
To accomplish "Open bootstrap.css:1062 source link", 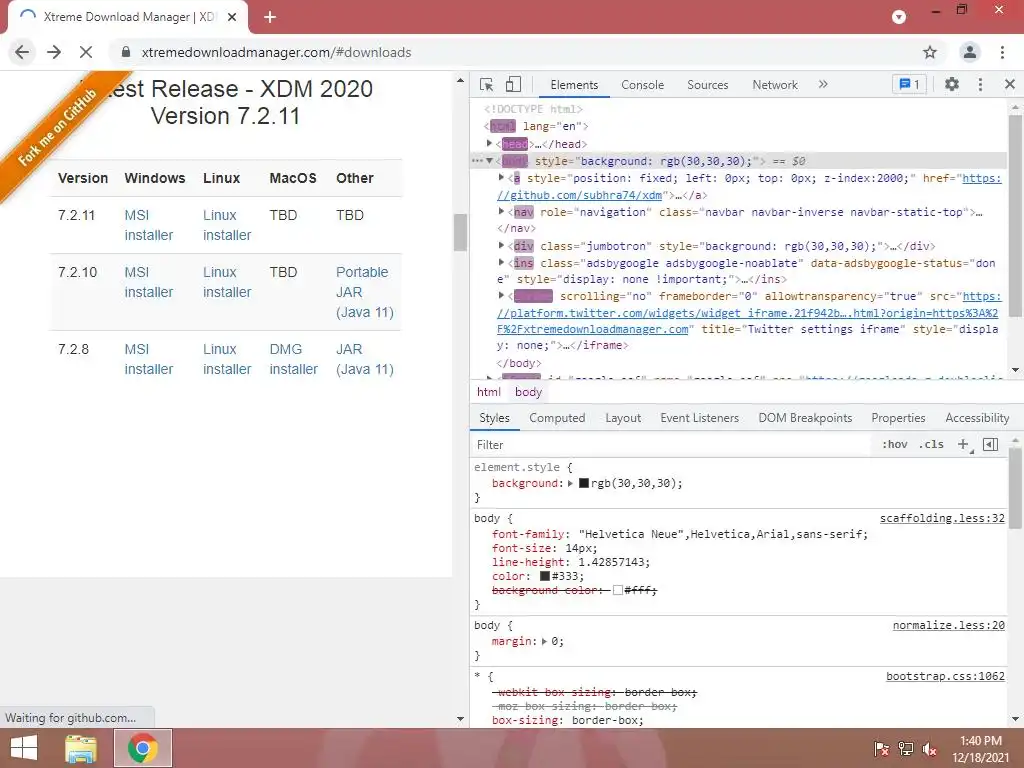I will pyautogui.click(x=945, y=677).
